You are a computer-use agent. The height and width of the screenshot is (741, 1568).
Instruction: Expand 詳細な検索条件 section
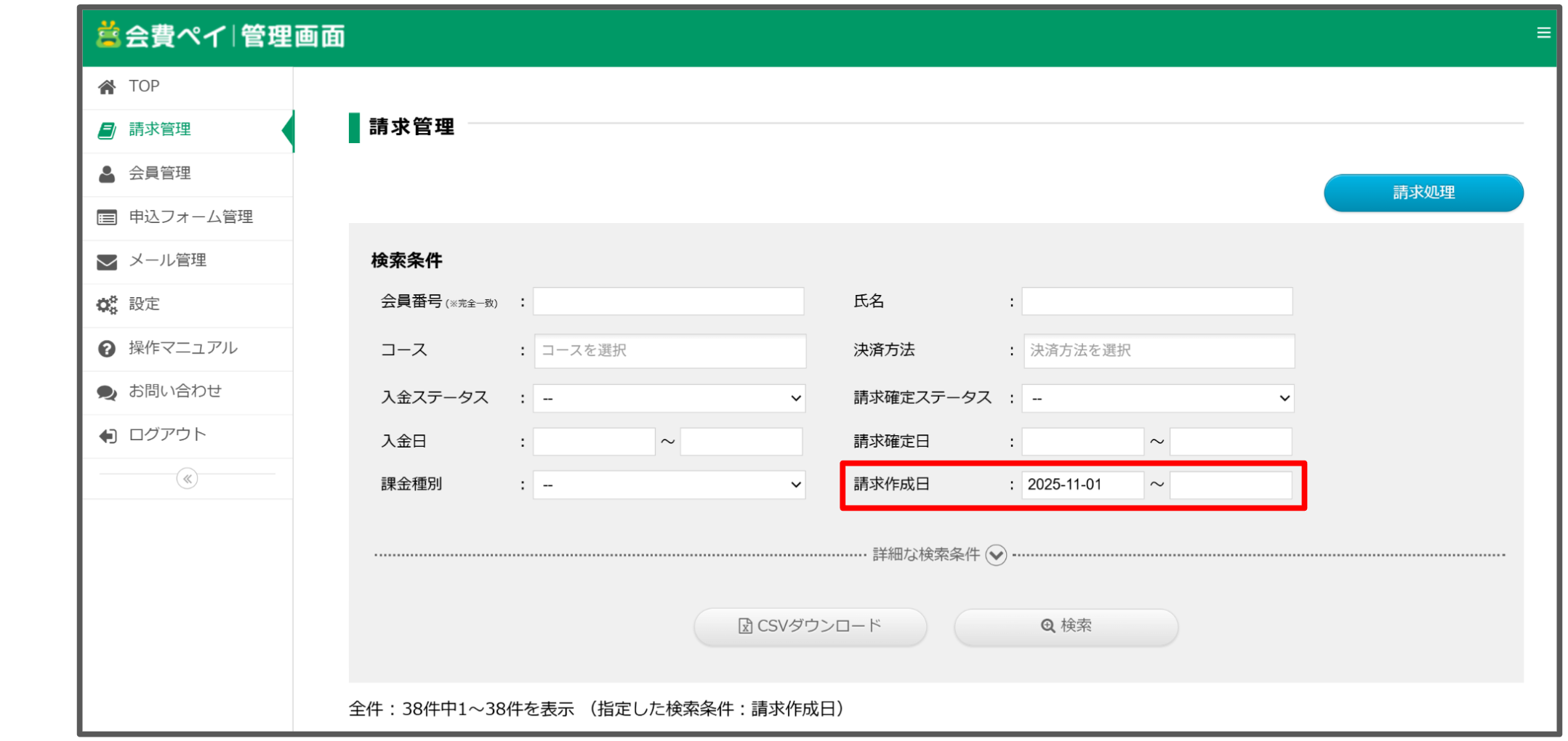coord(995,555)
